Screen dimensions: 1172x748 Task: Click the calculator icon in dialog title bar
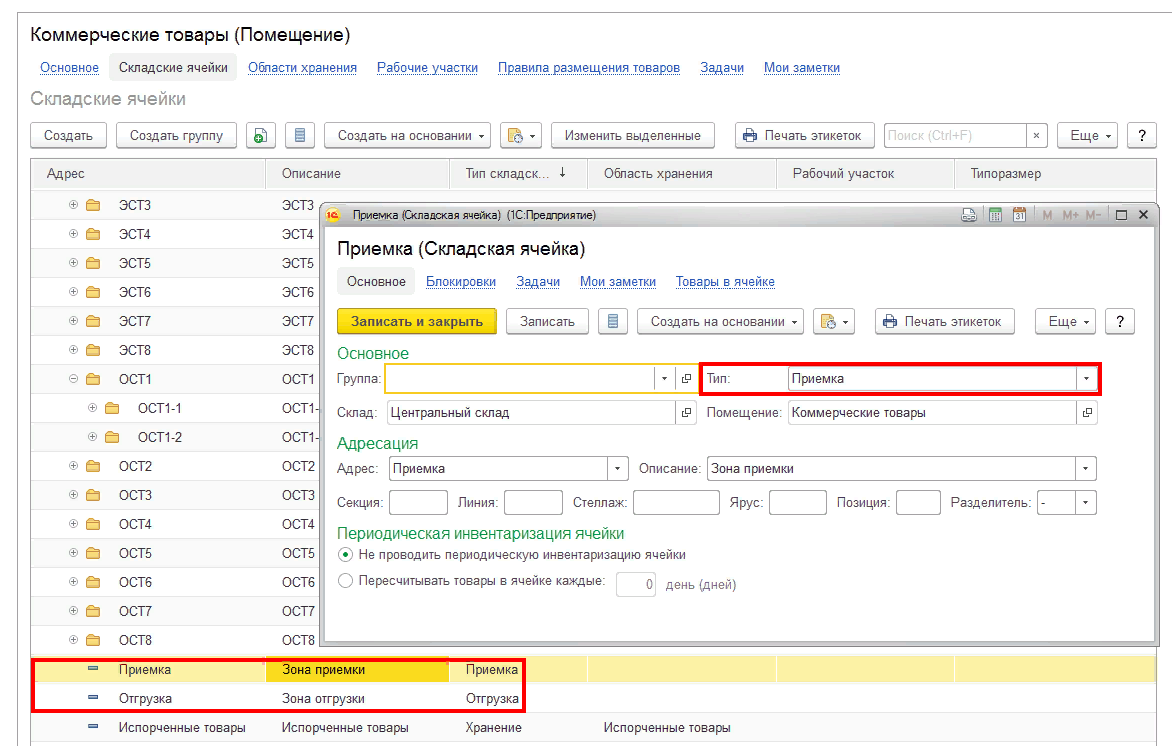995,215
